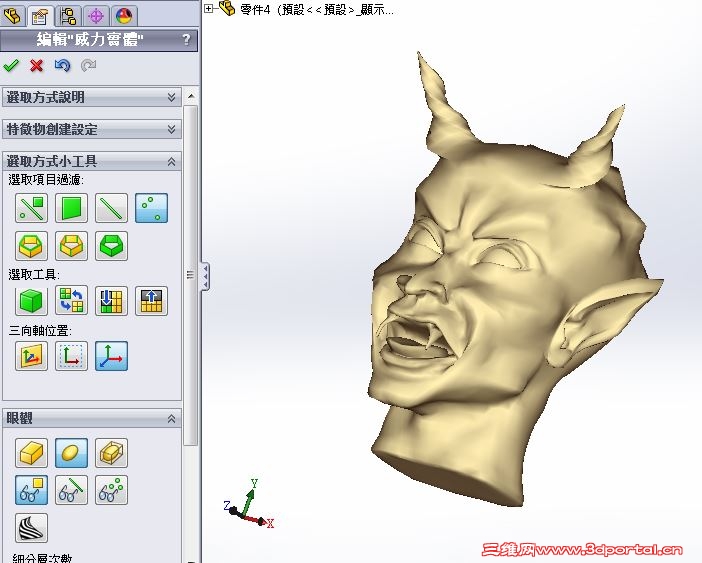Collapse the 眼觀 section
Screen dimensions: 702x563
click(x=171, y=419)
